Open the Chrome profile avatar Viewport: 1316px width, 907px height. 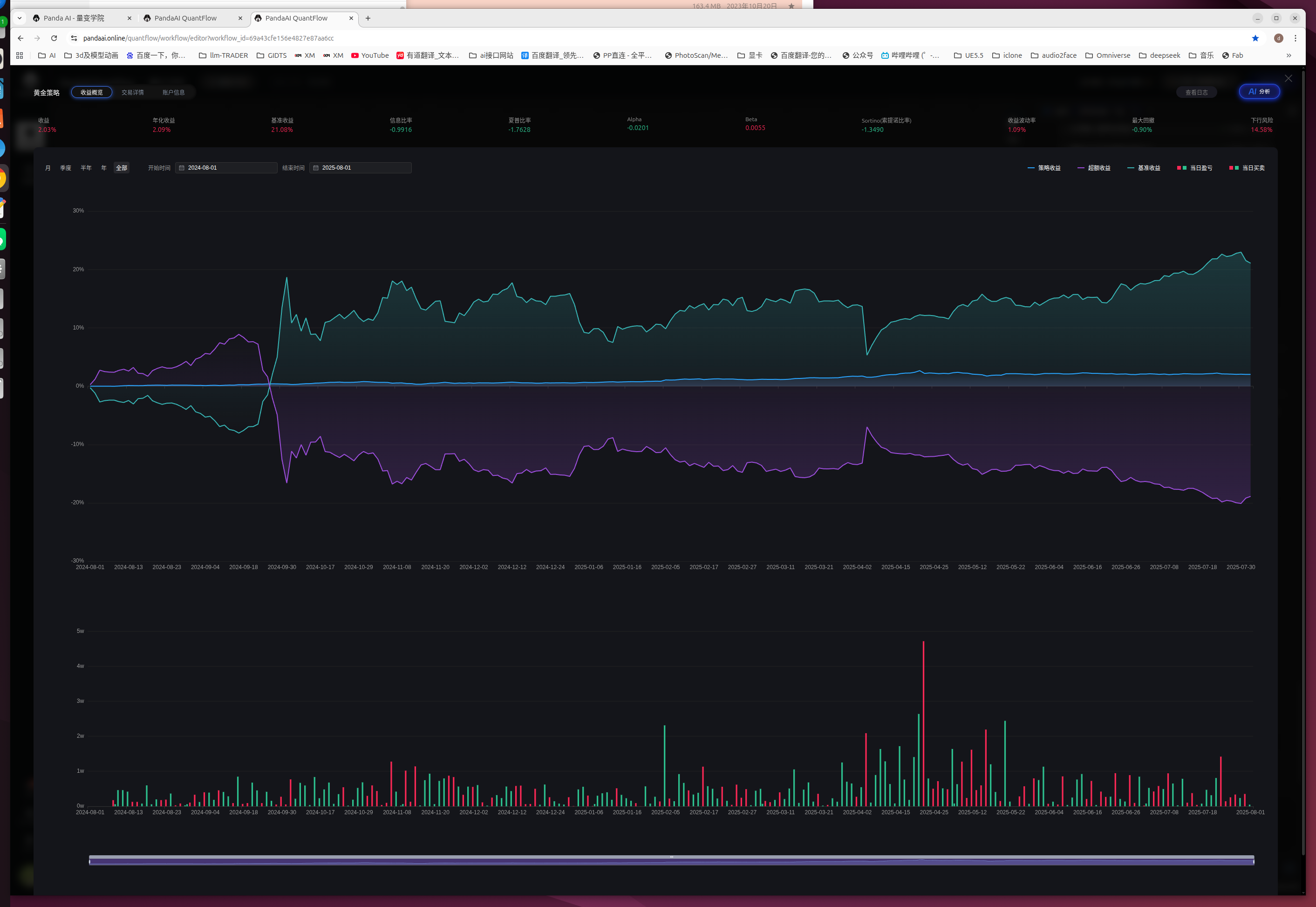coord(1279,38)
